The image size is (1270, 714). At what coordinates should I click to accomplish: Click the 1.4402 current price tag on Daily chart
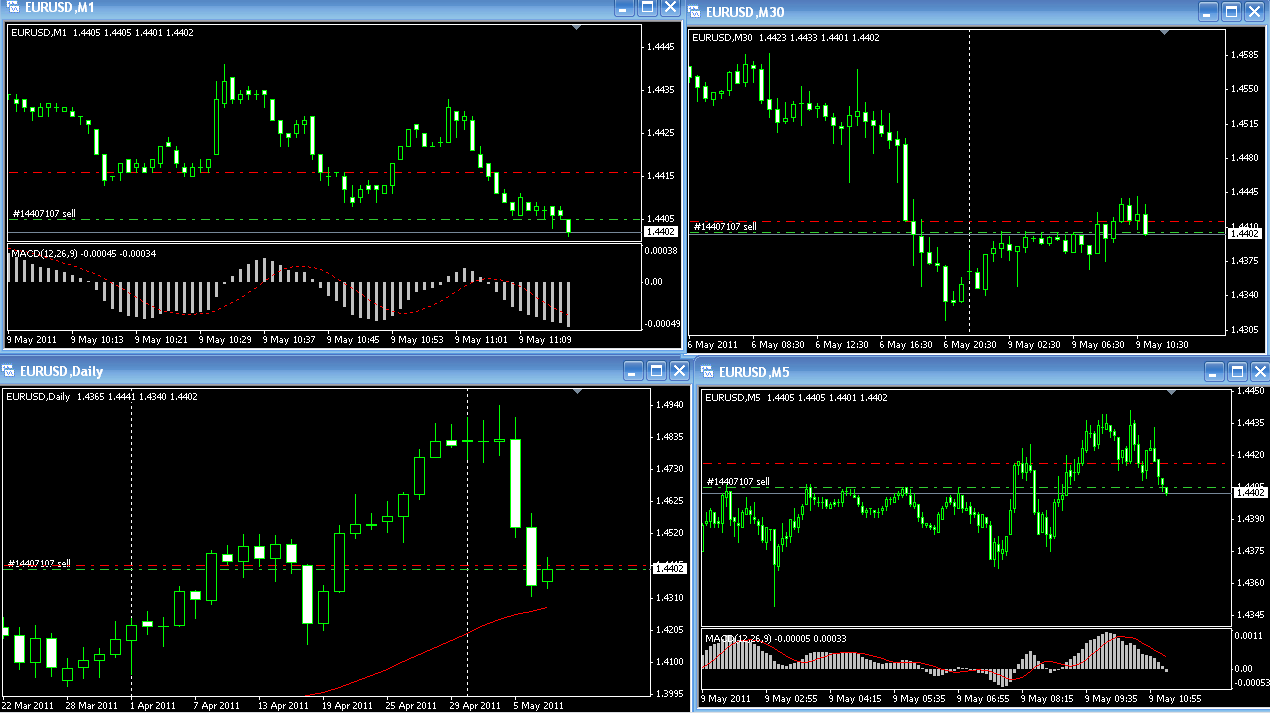pyautogui.click(x=668, y=568)
